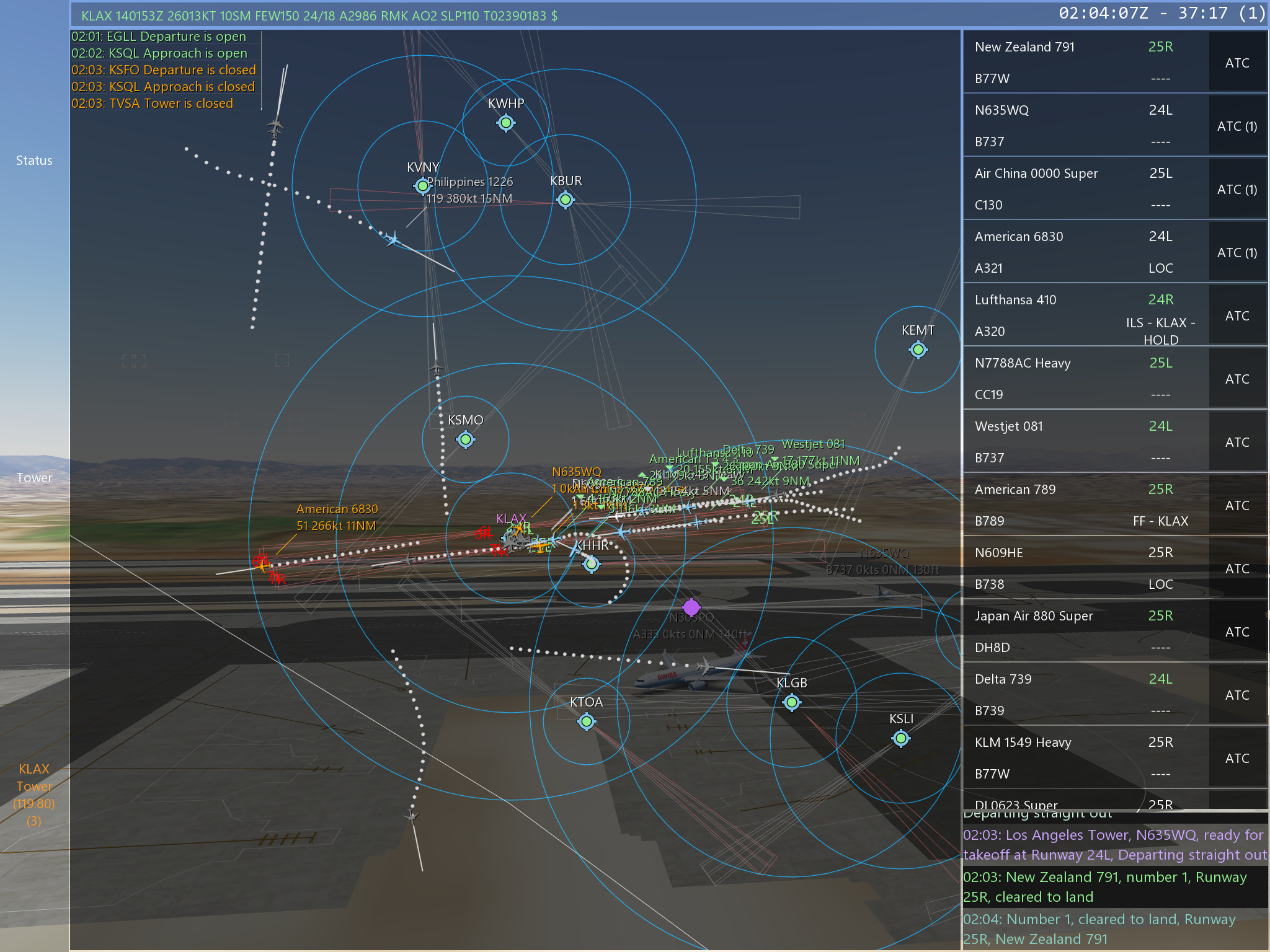Open the Tower menu on left sidebar
This screenshot has width=1270, height=952.
pyautogui.click(x=34, y=478)
